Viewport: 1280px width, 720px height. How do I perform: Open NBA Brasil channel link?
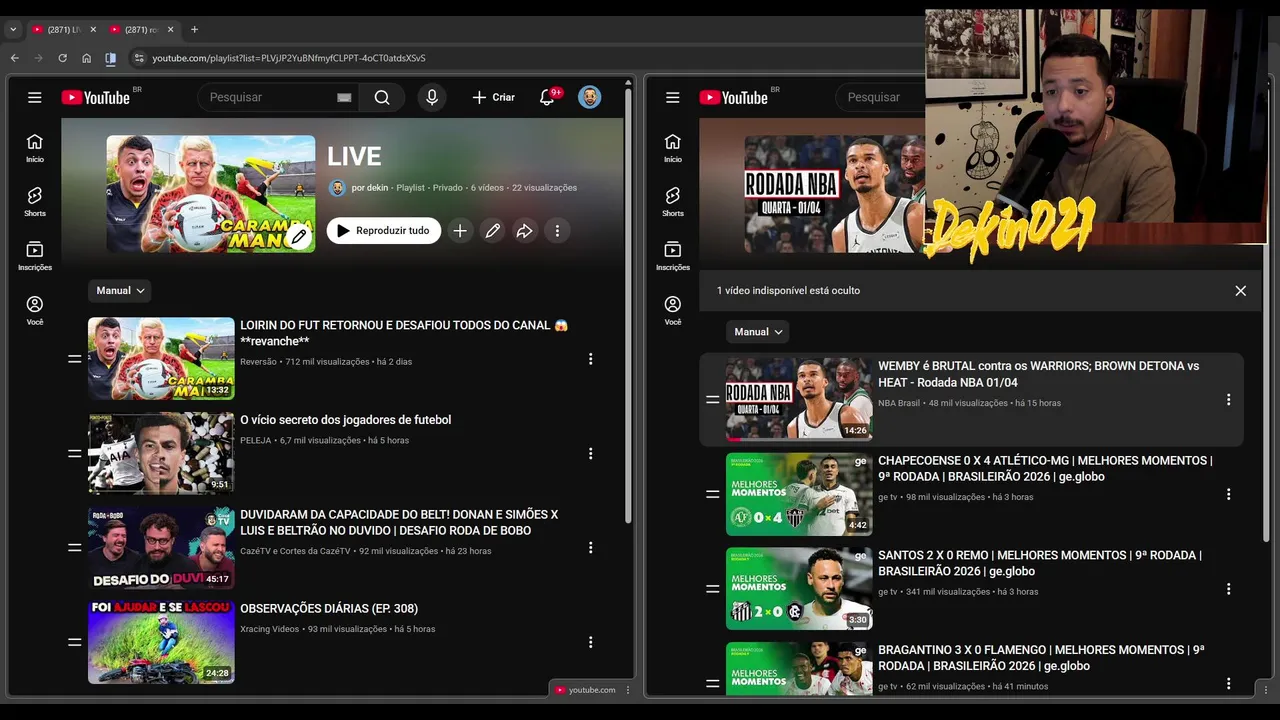[899, 403]
